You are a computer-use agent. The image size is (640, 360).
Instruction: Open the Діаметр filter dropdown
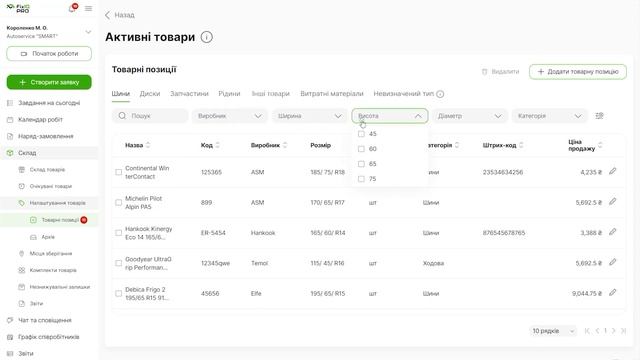coord(470,116)
